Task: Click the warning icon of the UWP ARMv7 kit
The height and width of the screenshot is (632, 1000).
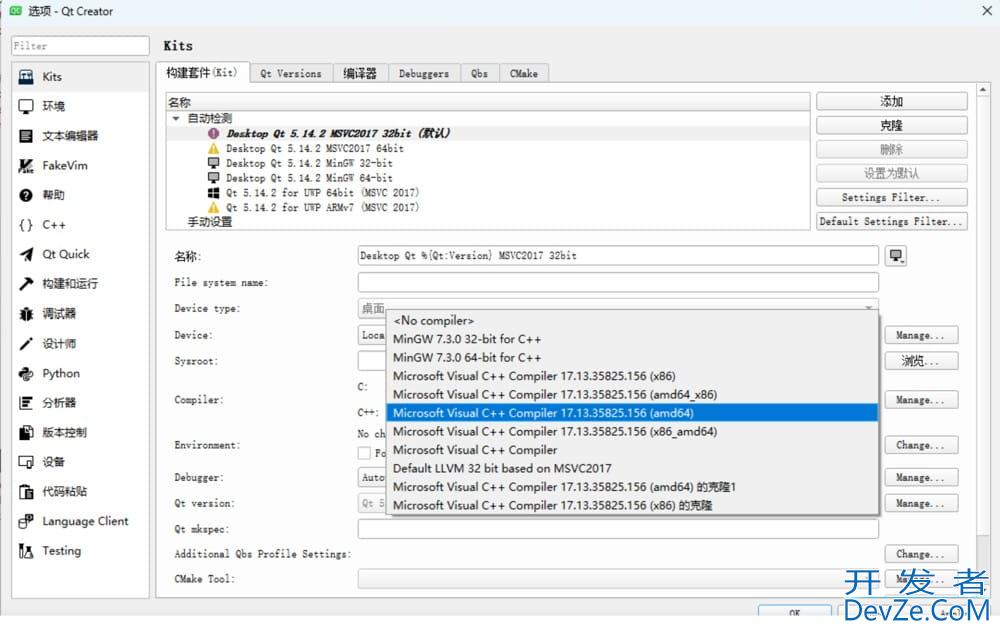Action: pos(214,207)
